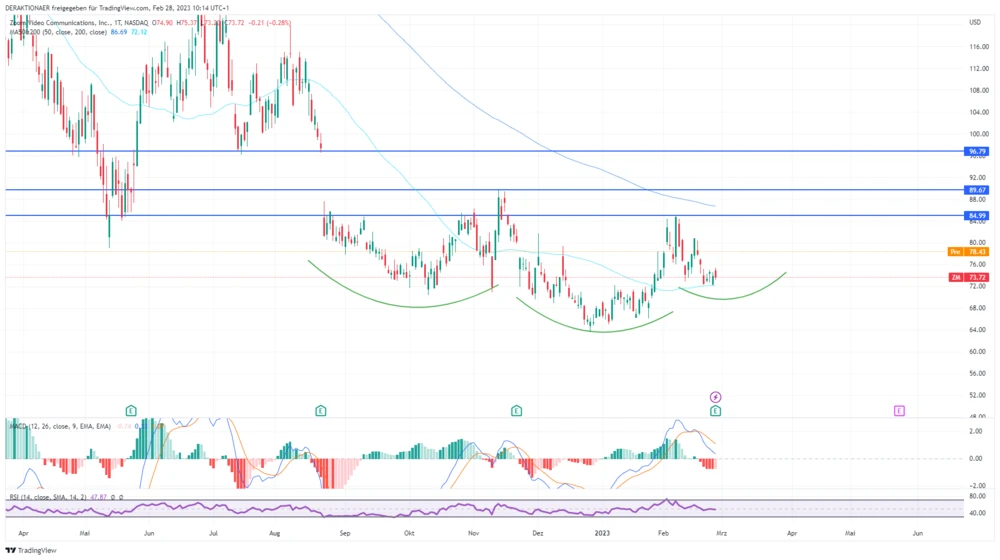Click the MACD indicator legend
Viewport: 1000px width, 560px height.
click(60, 426)
